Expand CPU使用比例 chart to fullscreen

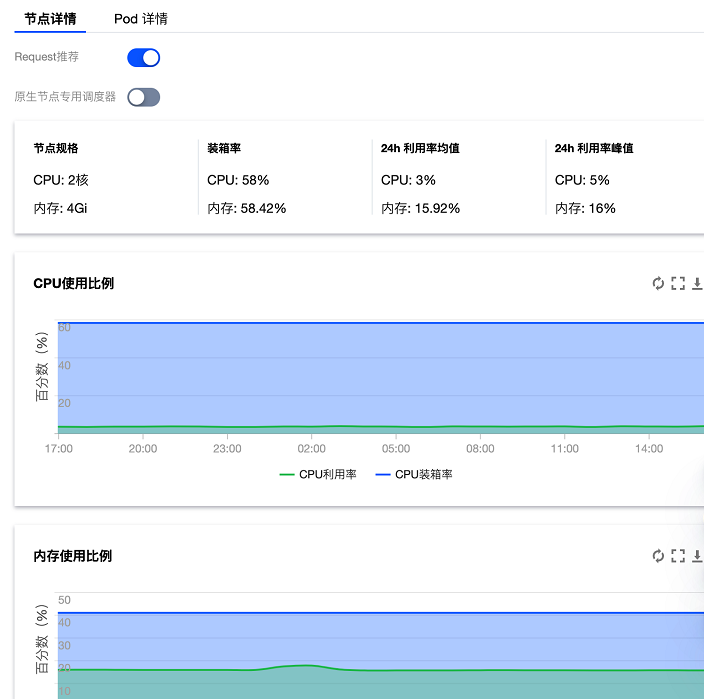(x=678, y=283)
